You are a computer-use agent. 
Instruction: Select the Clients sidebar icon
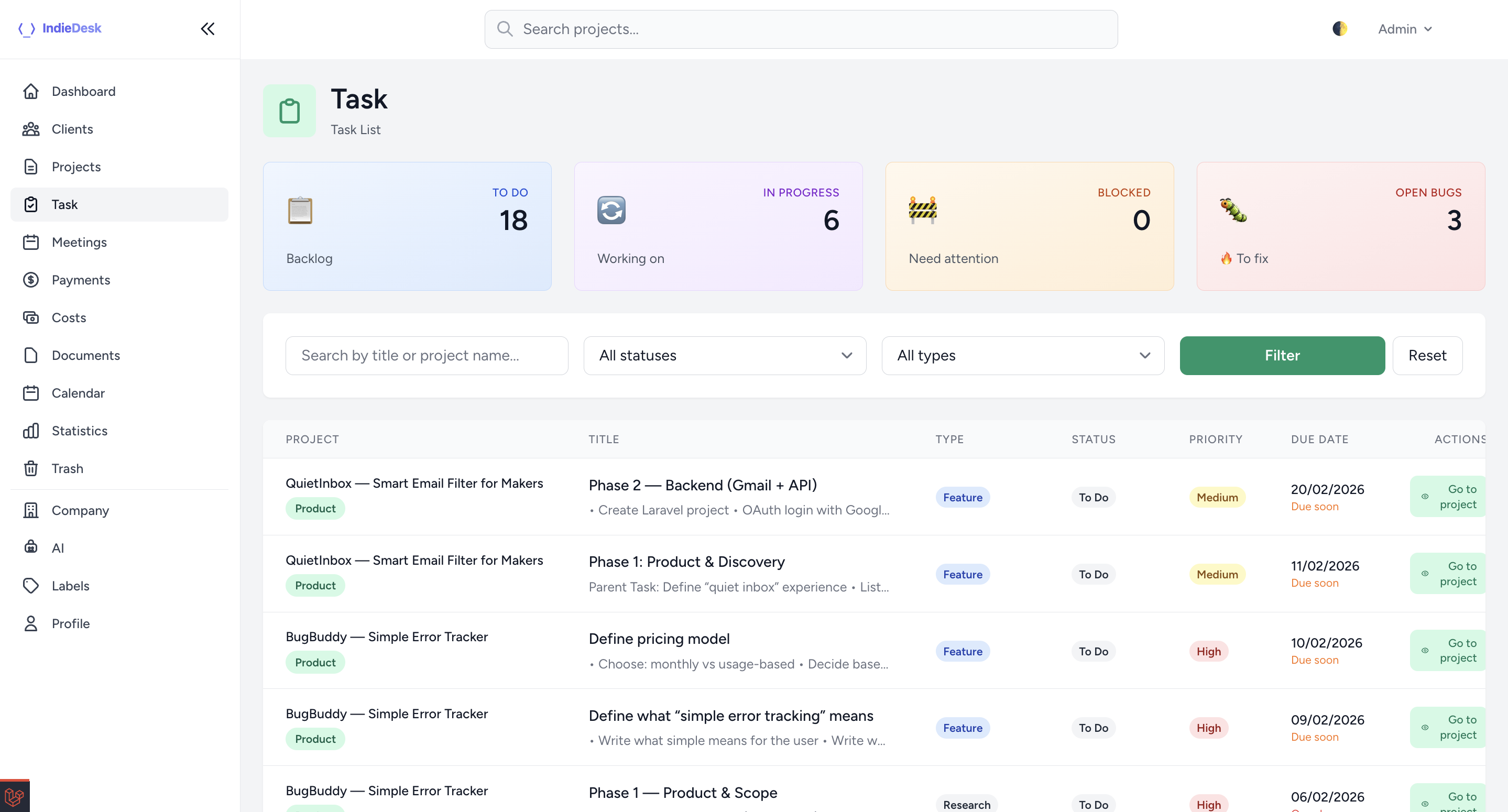point(31,129)
